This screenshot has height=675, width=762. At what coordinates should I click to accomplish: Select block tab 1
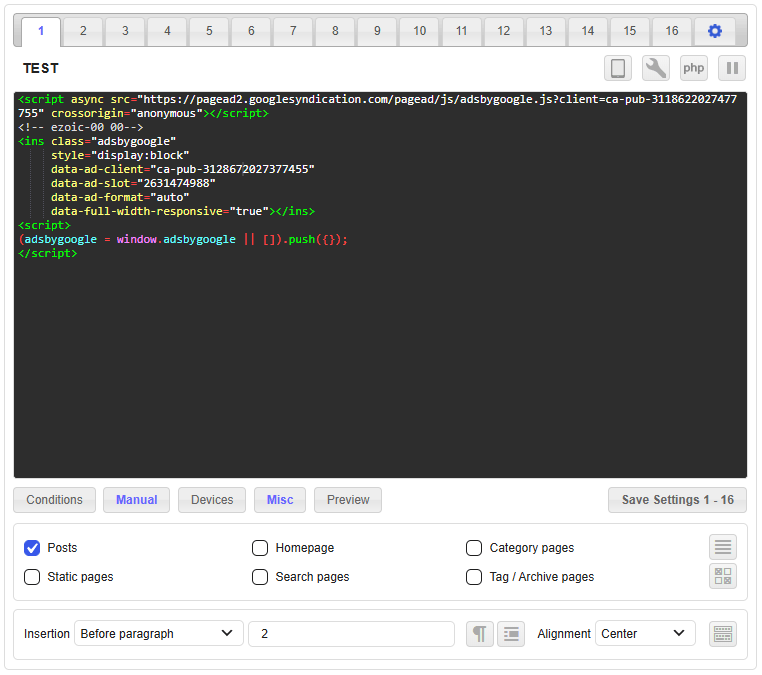41,32
